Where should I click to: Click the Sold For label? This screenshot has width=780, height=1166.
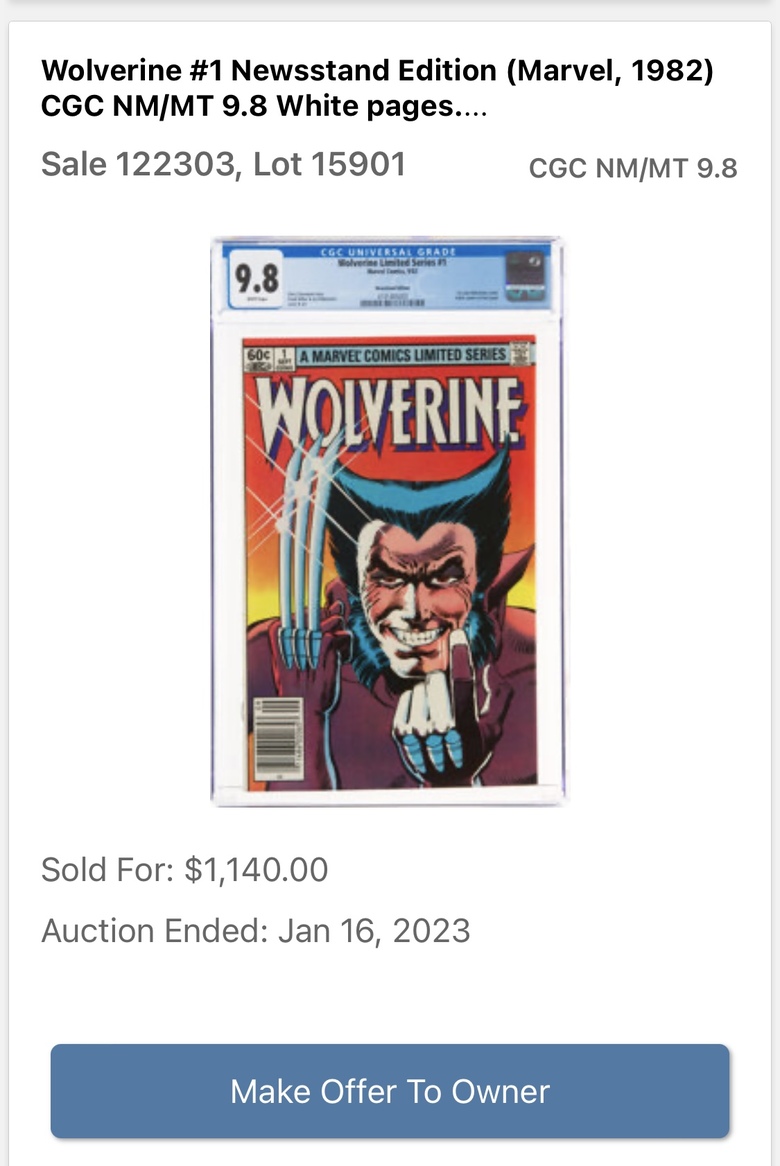coord(108,869)
